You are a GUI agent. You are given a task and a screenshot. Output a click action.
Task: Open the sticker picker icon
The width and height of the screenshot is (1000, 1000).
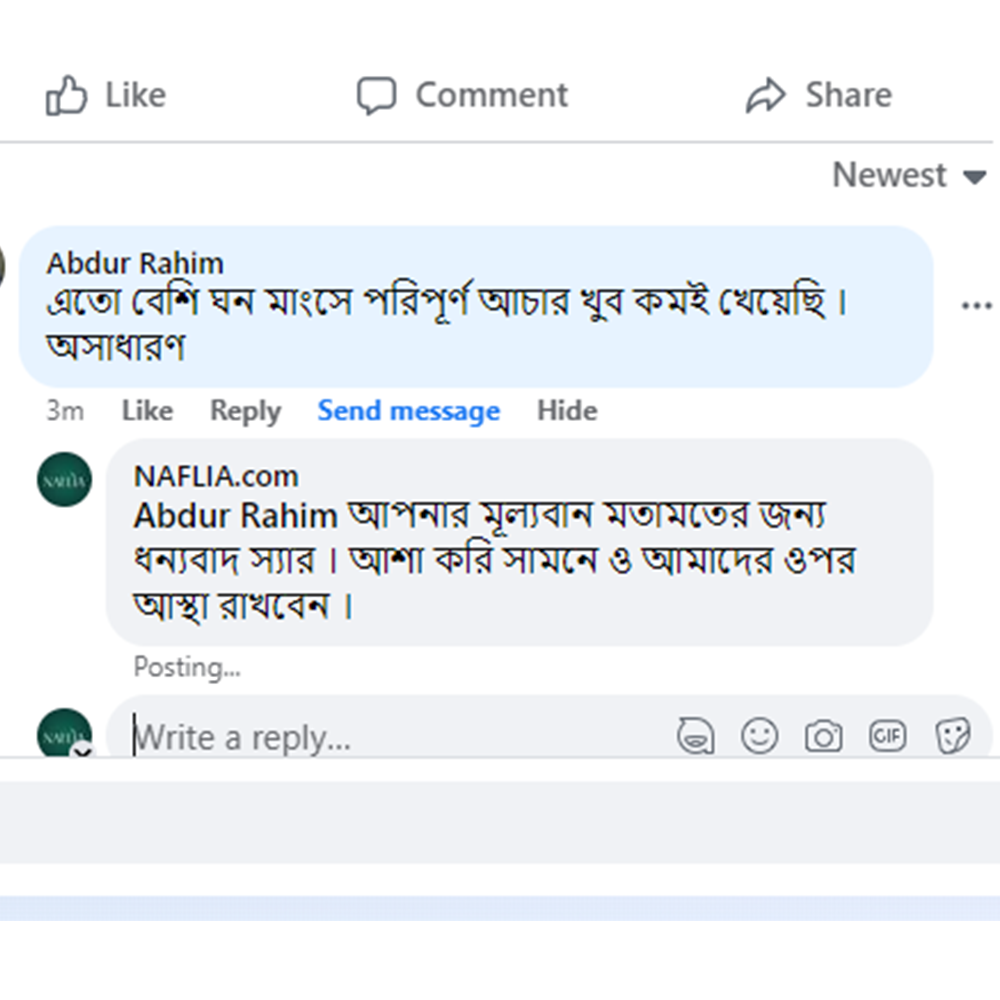951,737
